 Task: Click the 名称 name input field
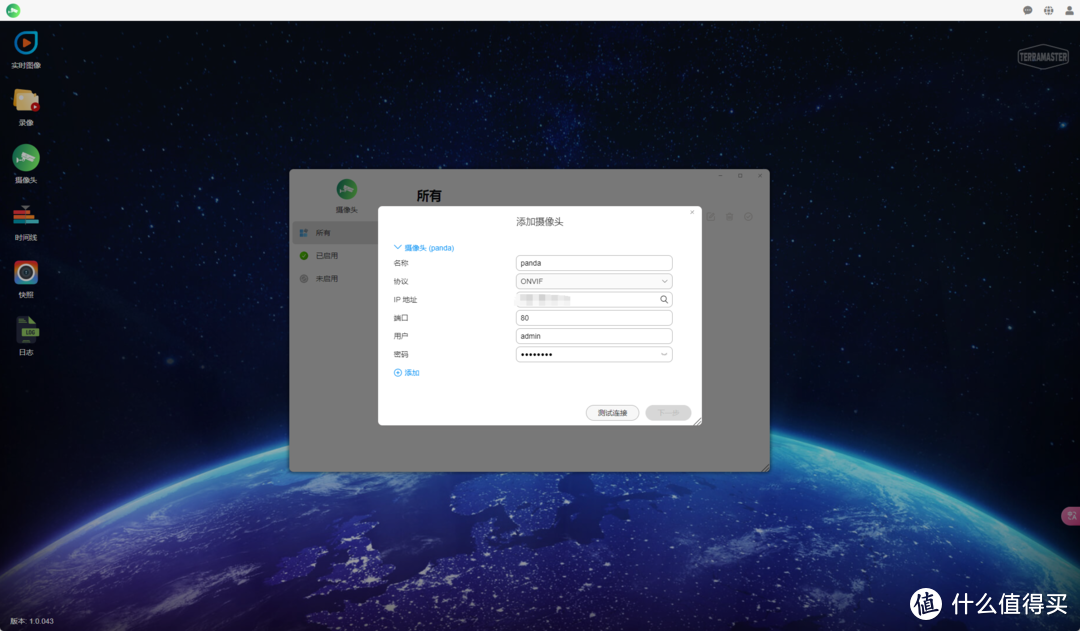[594, 263]
